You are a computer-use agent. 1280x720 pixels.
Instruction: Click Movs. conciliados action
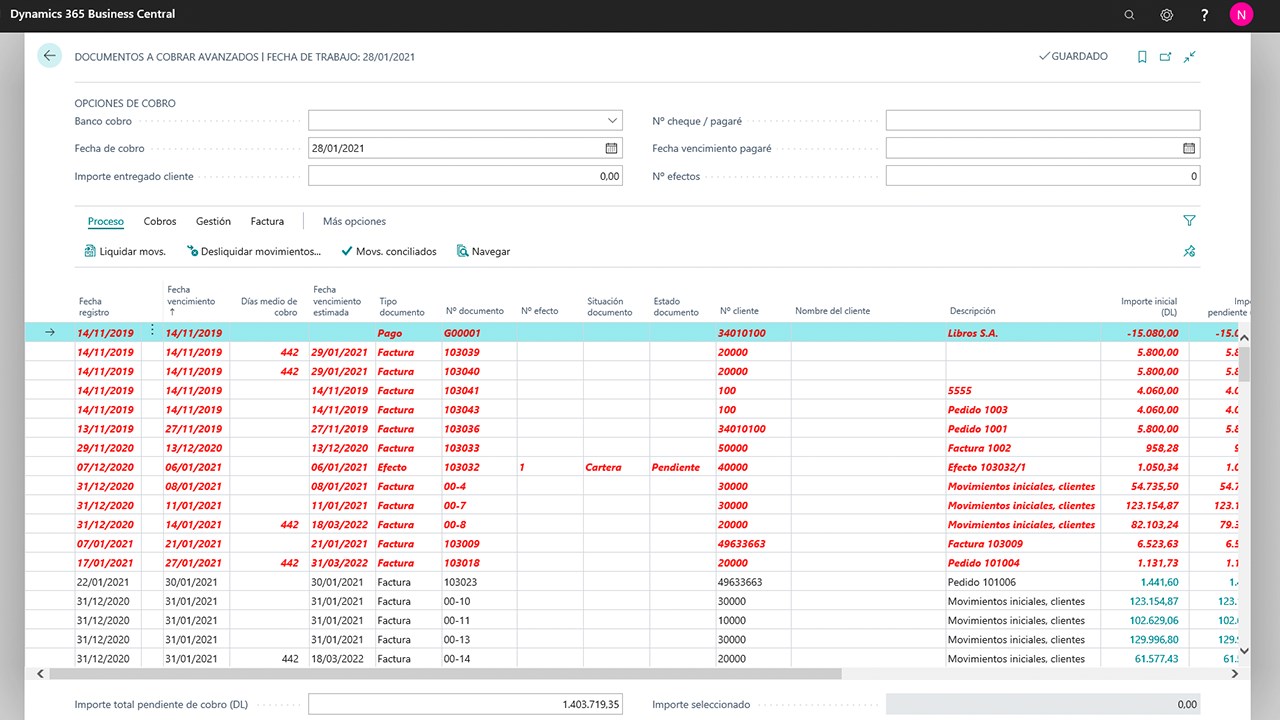click(x=389, y=251)
